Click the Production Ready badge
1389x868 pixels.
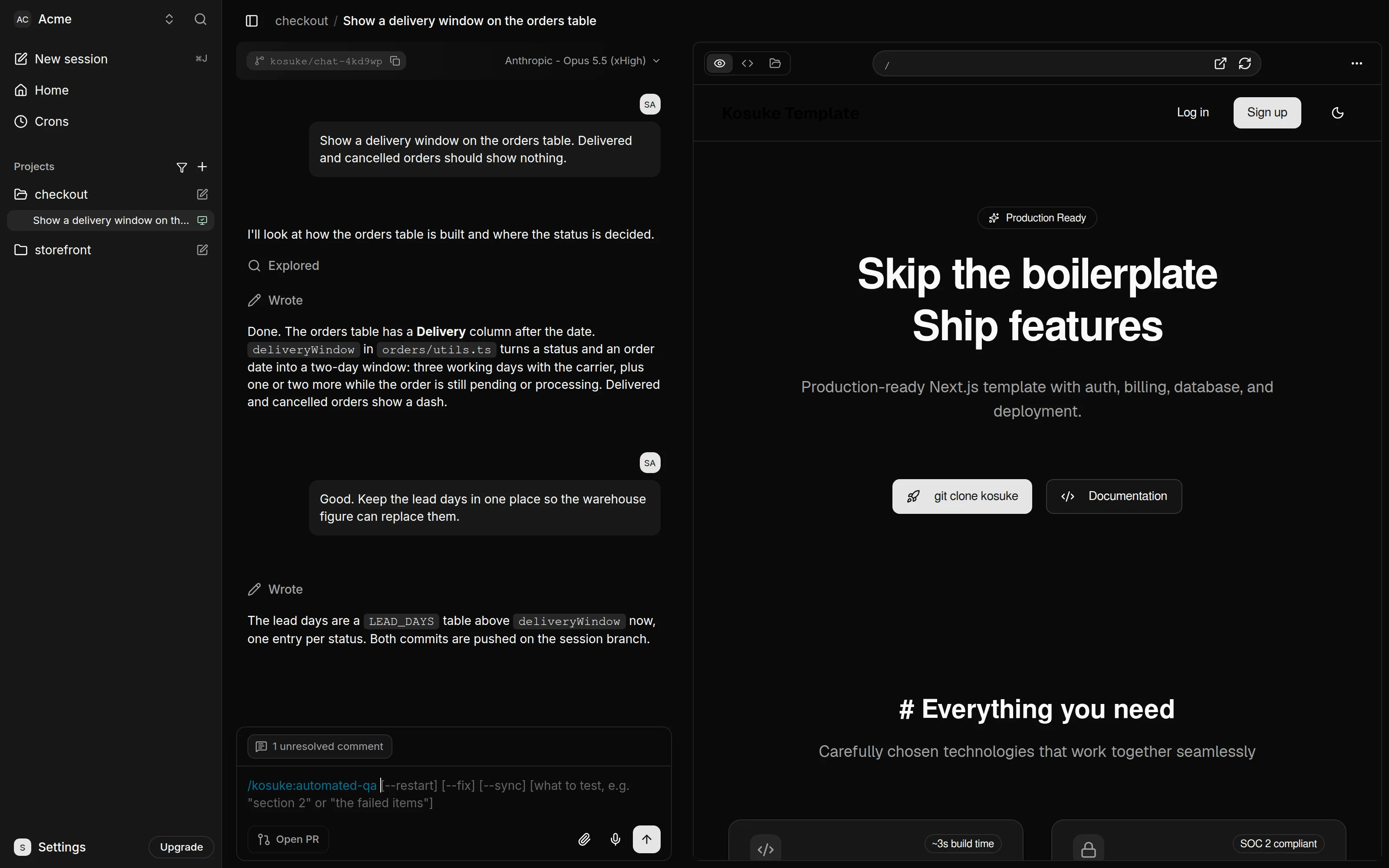[1037, 218]
